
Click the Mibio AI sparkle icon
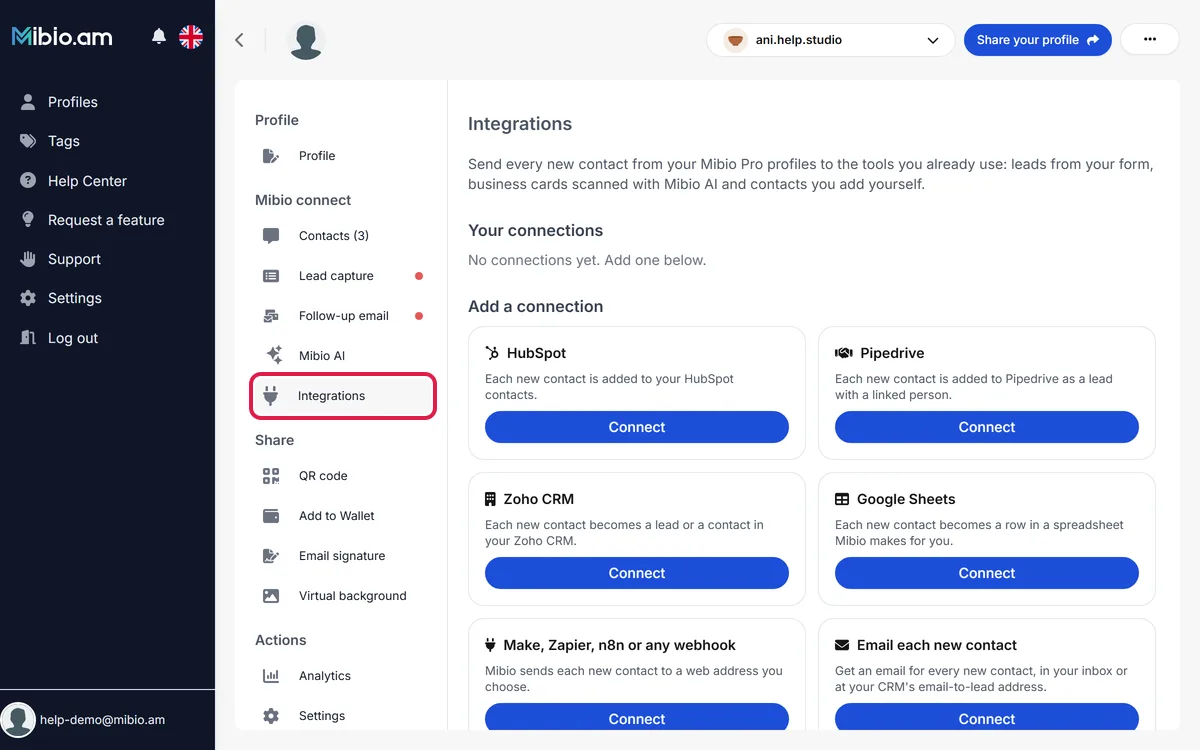point(273,355)
